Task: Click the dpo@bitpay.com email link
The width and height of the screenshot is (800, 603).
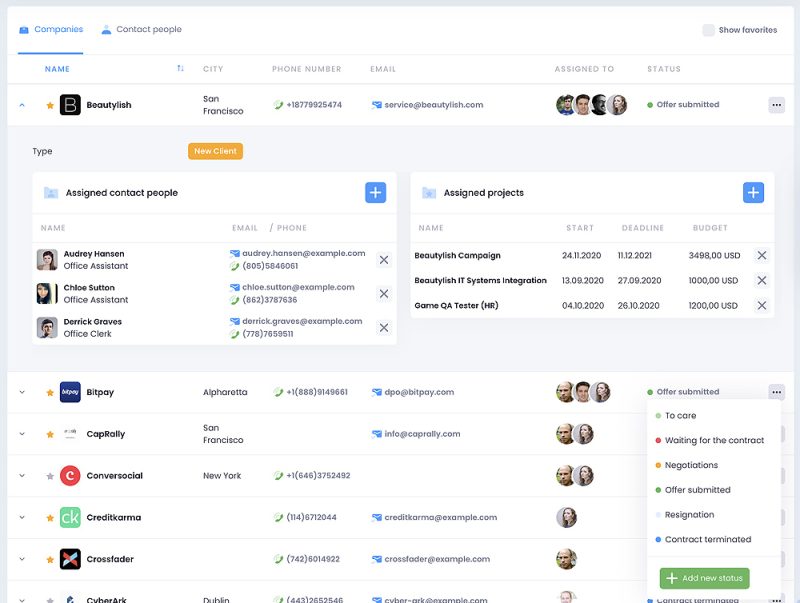Action: pos(419,392)
